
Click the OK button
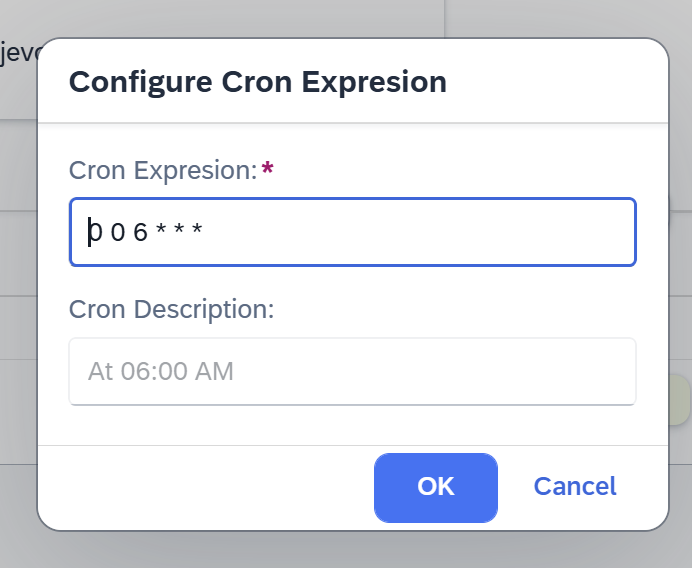(435, 487)
